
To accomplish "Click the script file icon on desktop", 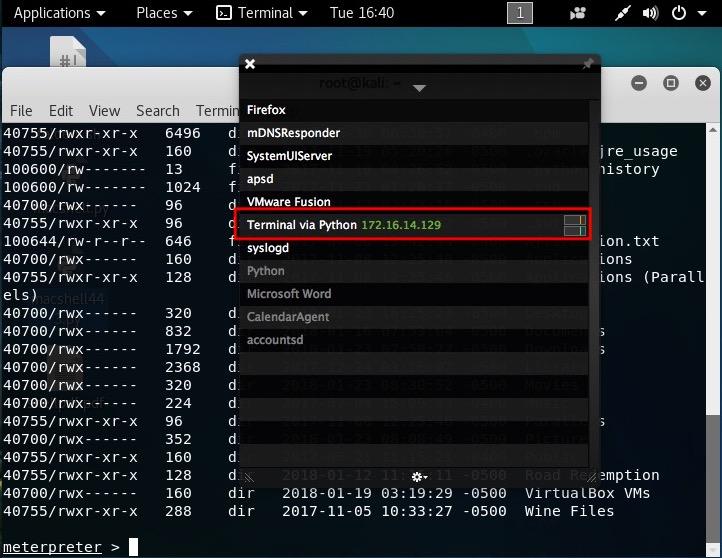I will [x=68, y=52].
